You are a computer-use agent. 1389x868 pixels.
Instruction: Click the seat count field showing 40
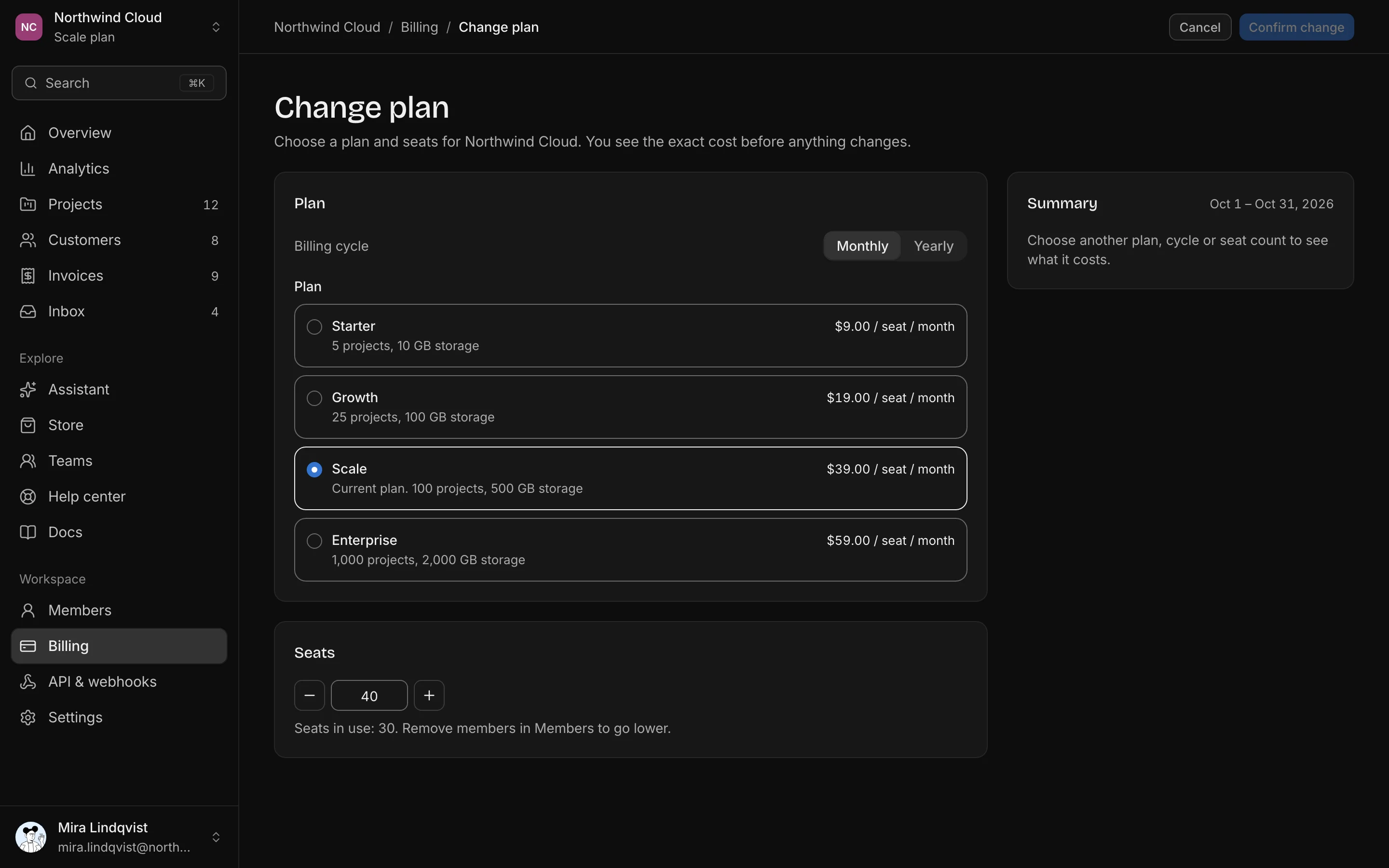point(369,695)
